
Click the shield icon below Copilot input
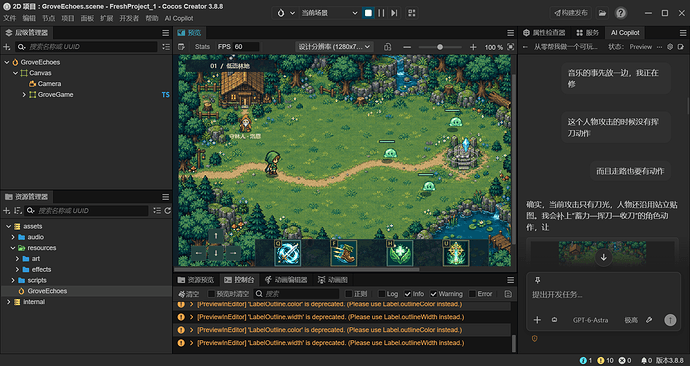coord(535,339)
